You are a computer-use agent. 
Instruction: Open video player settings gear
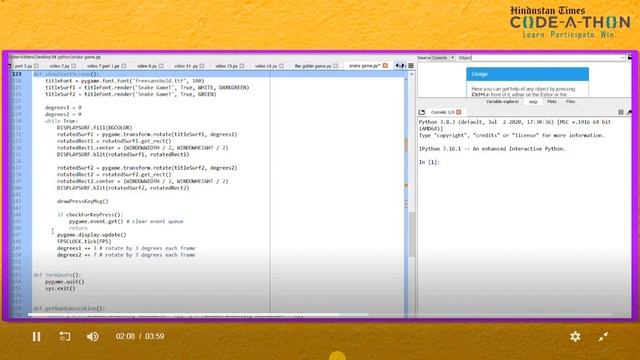(575, 336)
